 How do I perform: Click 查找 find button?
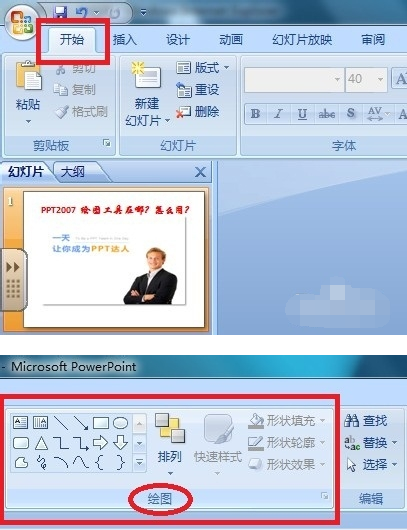(x=365, y=421)
